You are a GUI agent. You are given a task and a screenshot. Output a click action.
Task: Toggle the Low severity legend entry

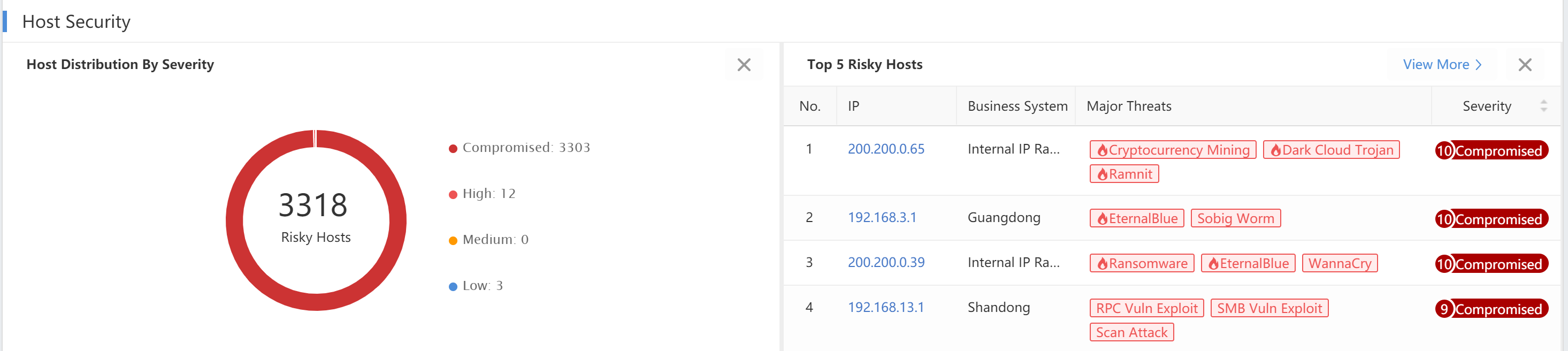coord(476,286)
